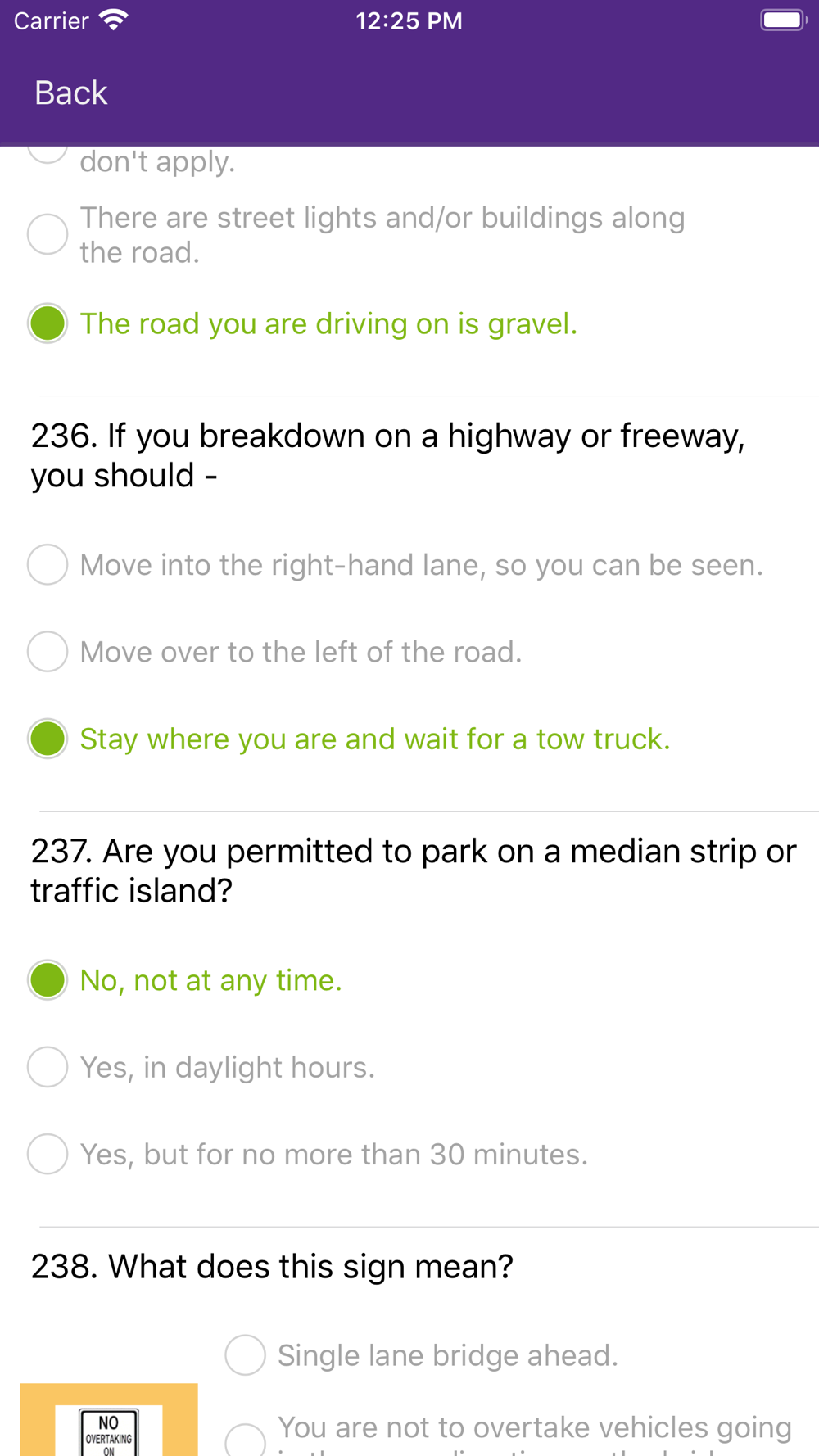The height and width of the screenshot is (1456, 819).
Task: Tap question 236 breakdown on highway text
Action: pos(388,455)
